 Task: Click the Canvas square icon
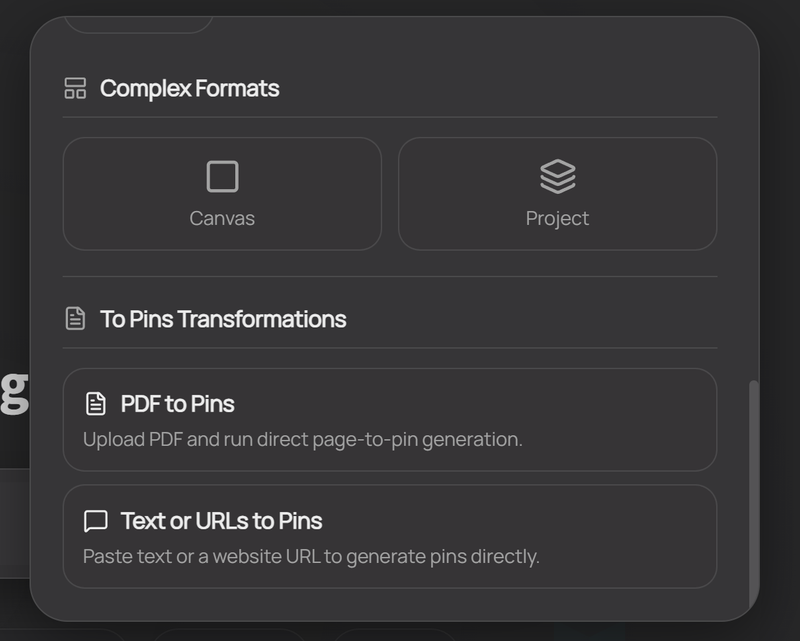222,177
